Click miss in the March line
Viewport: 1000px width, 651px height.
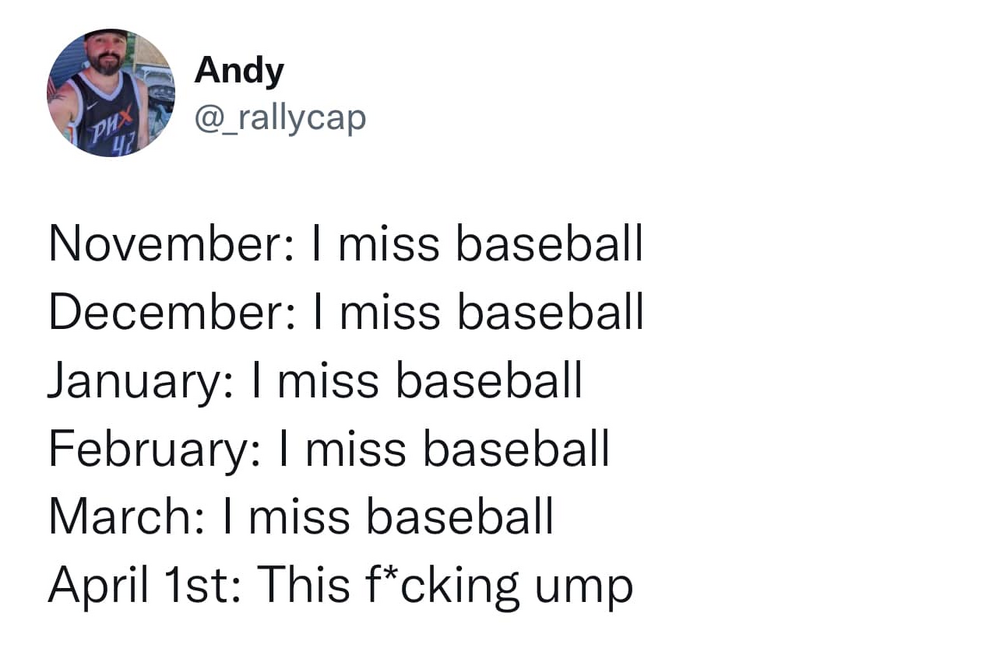click(x=299, y=517)
